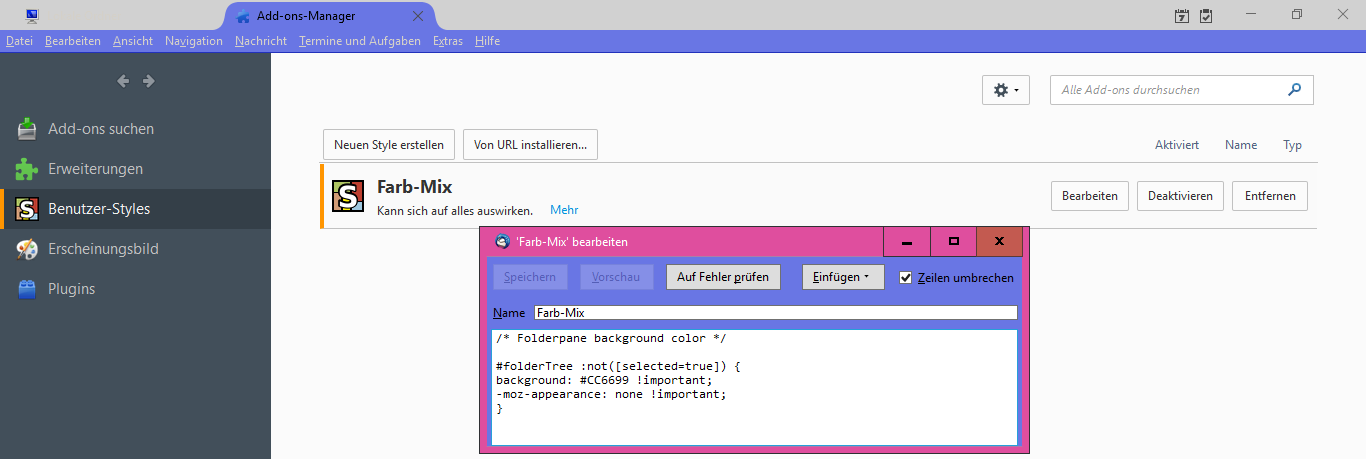Click the Farb-Mix Stylish 'S' icon

348,196
